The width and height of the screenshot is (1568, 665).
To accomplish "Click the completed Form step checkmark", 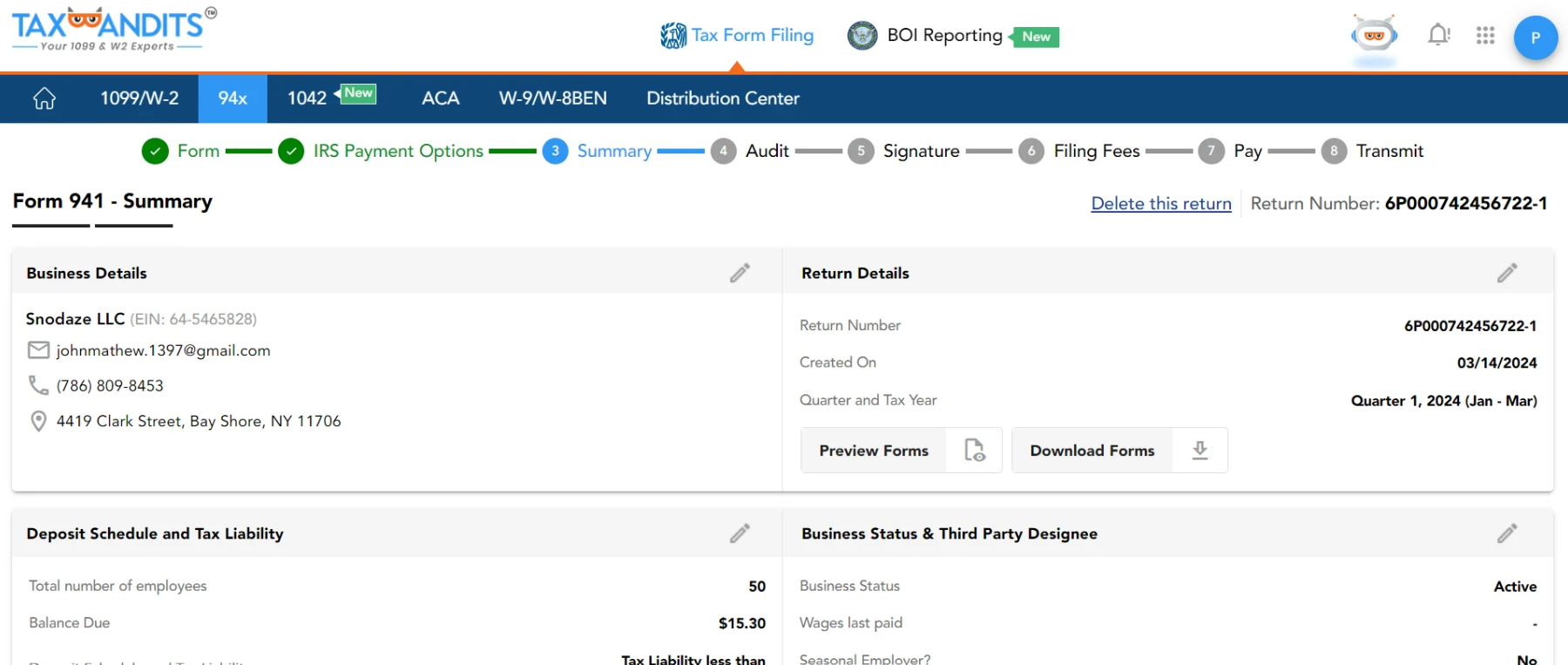I will (x=155, y=152).
